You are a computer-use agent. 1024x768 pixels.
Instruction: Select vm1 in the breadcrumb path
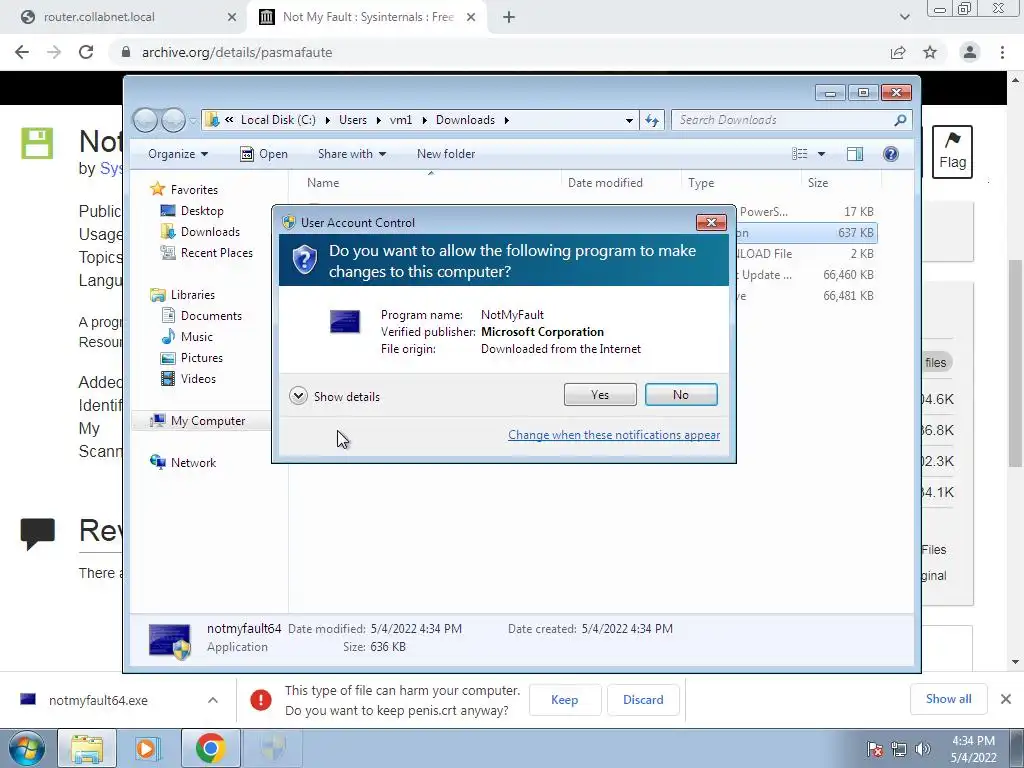click(x=401, y=120)
